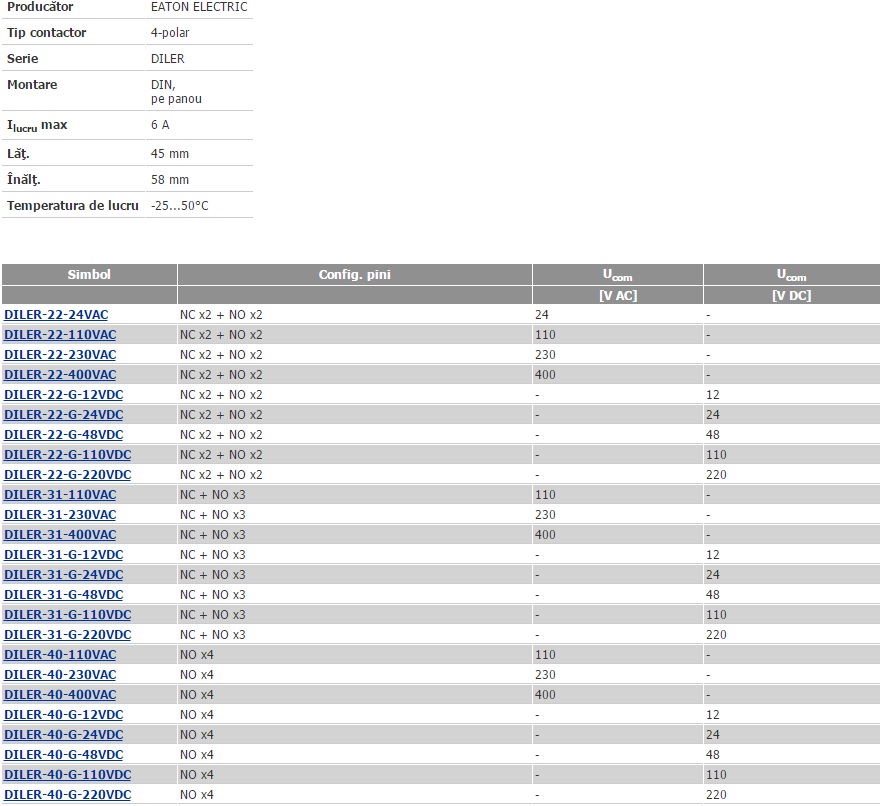Click the 220 V DC value for DILER-40-G-220VDC

716,795
